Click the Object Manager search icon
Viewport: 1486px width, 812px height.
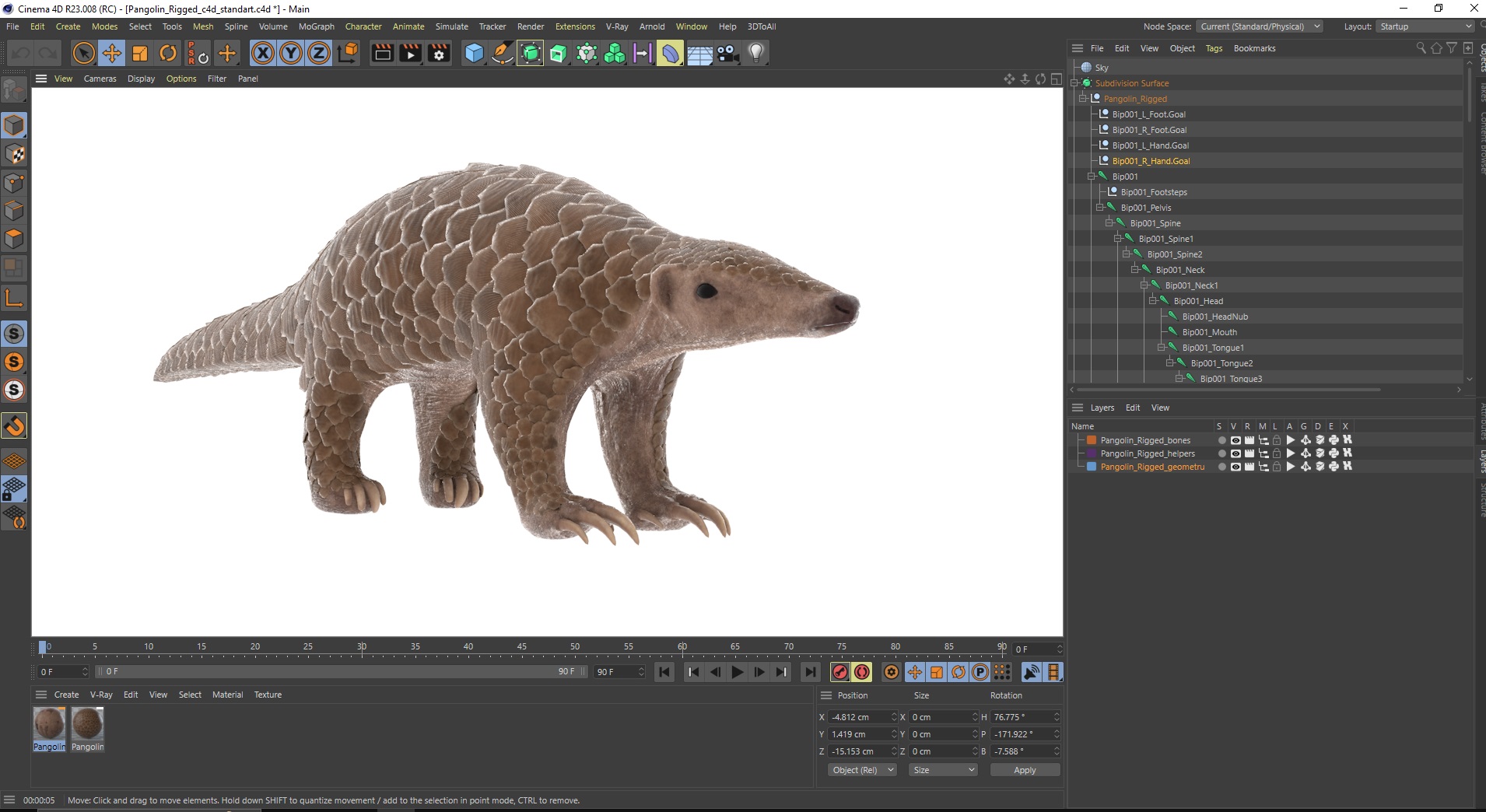tap(1421, 48)
